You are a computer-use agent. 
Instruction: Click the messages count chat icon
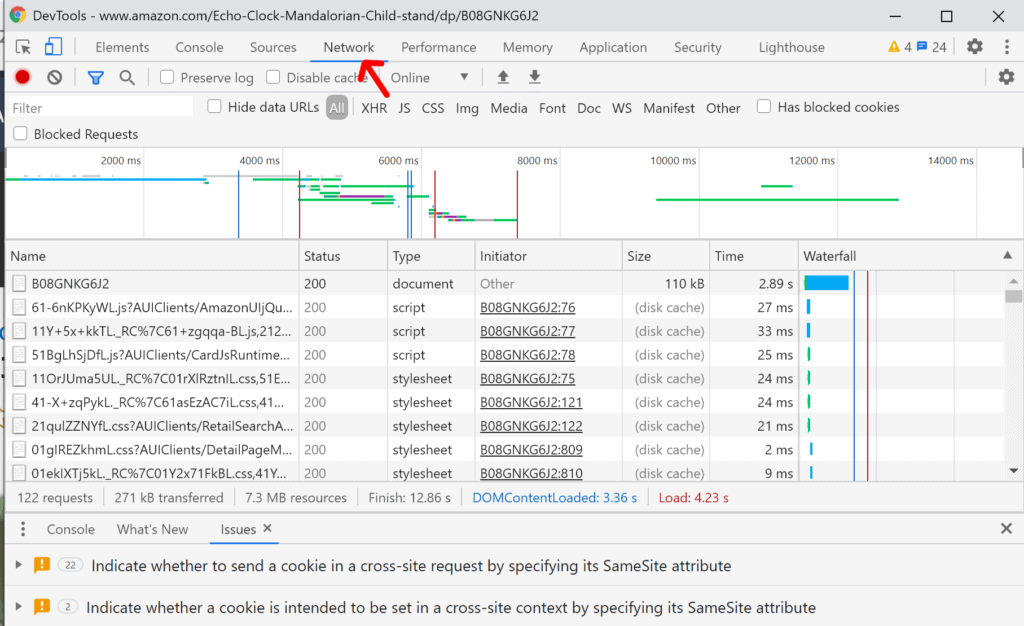(922, 47)
